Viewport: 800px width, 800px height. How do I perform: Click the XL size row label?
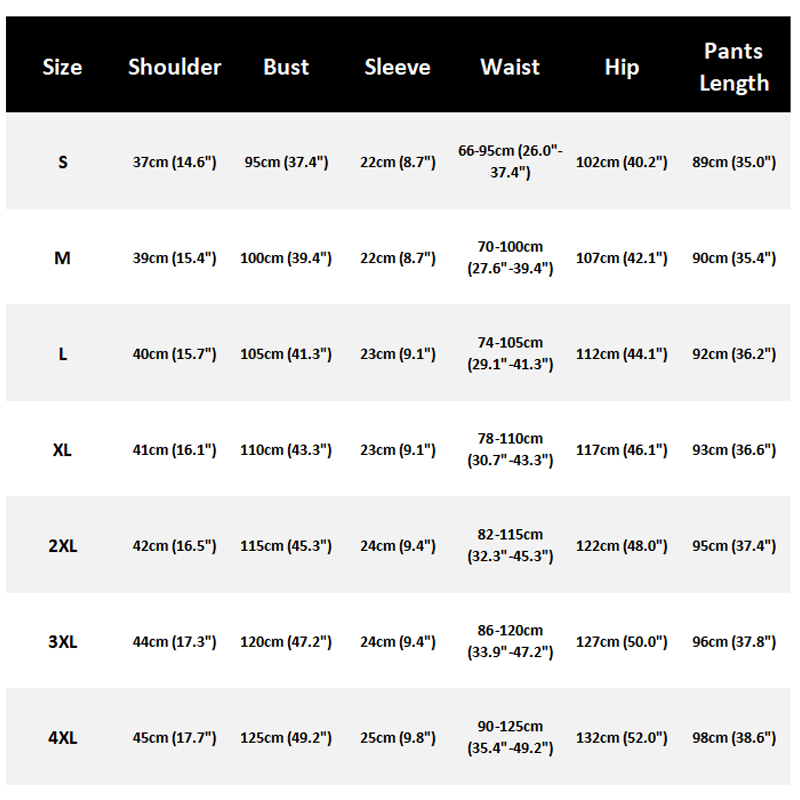coord(62,450)
